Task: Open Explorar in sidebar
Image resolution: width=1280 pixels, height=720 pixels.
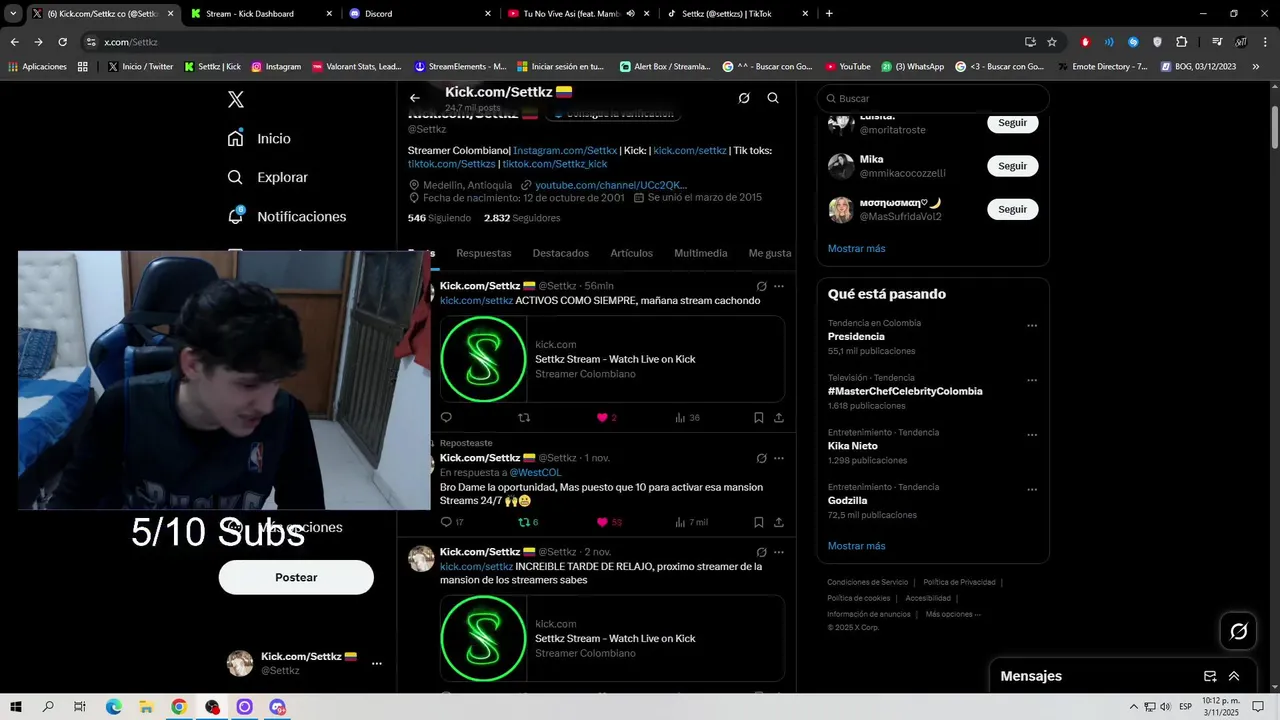Action: pos(267,177)
